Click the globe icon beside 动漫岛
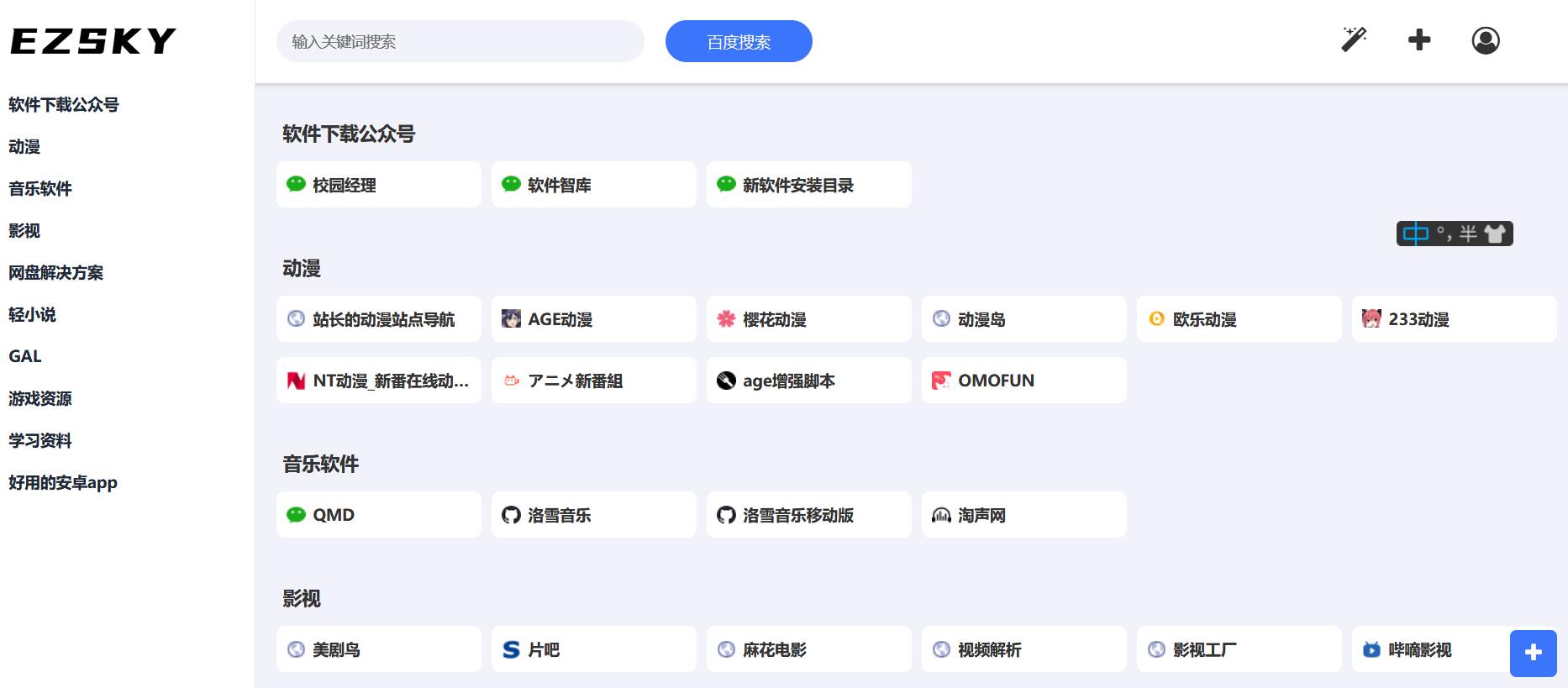Viewport: 1568px width, 688px height. click(x=941, y=318)
